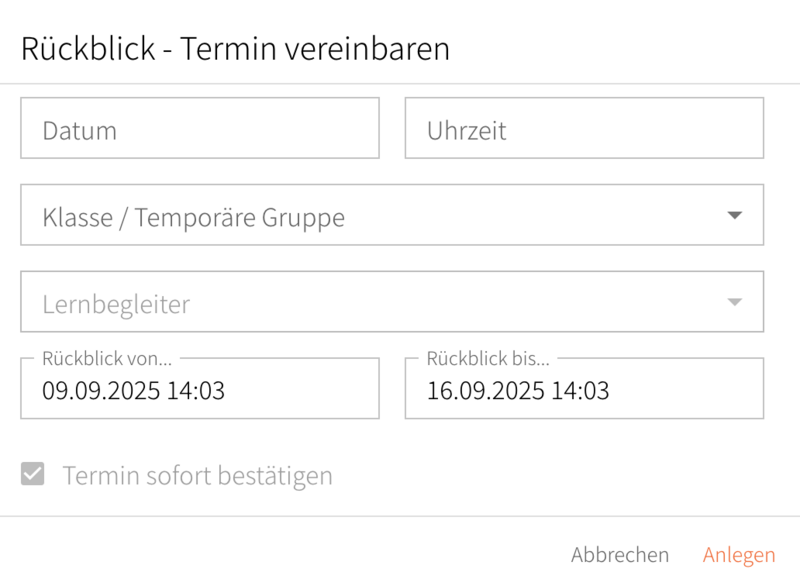800x586 pixels.
Task: Confirm with the Anlegen button
Action: coord(739,555)
